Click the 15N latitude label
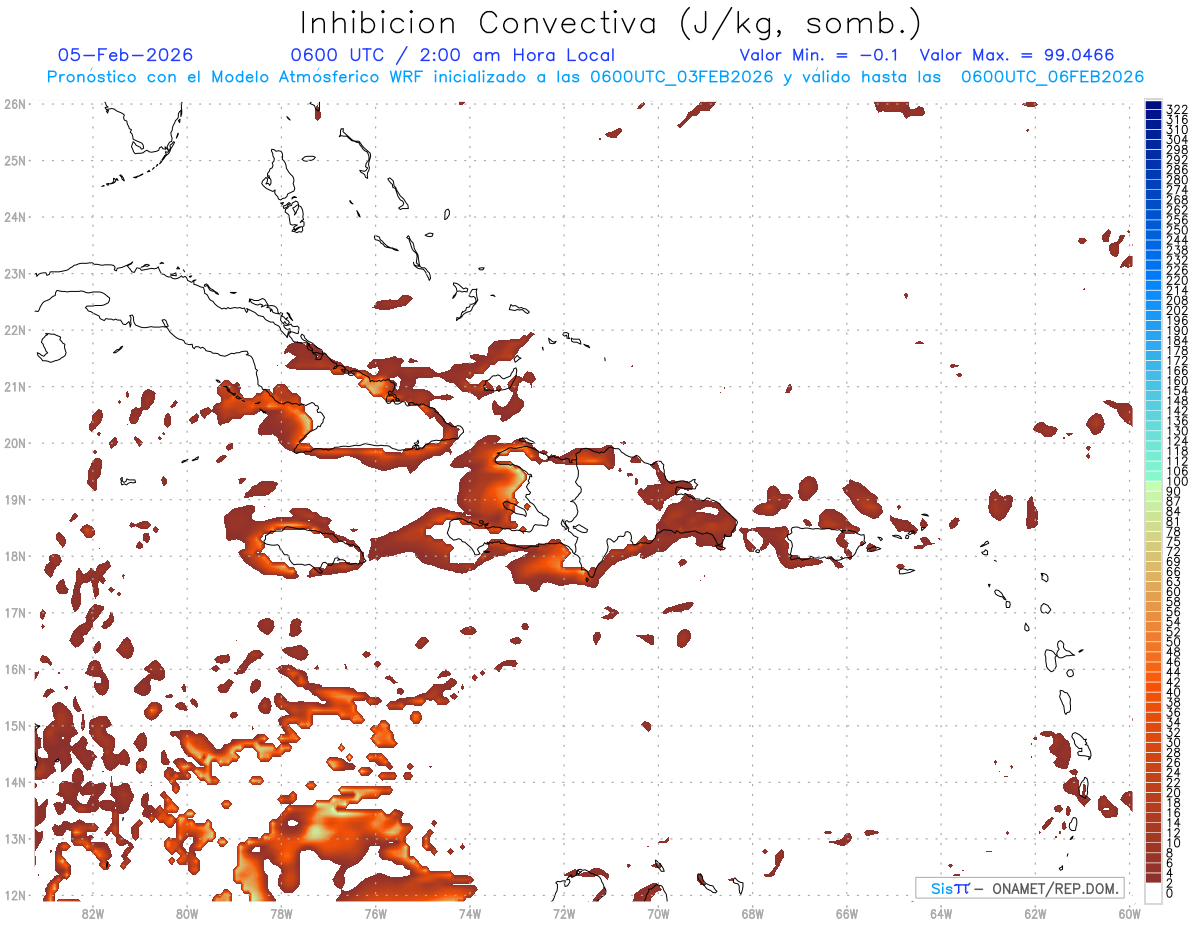Screen dimensions: 1200x927 (x=15, y=725)
